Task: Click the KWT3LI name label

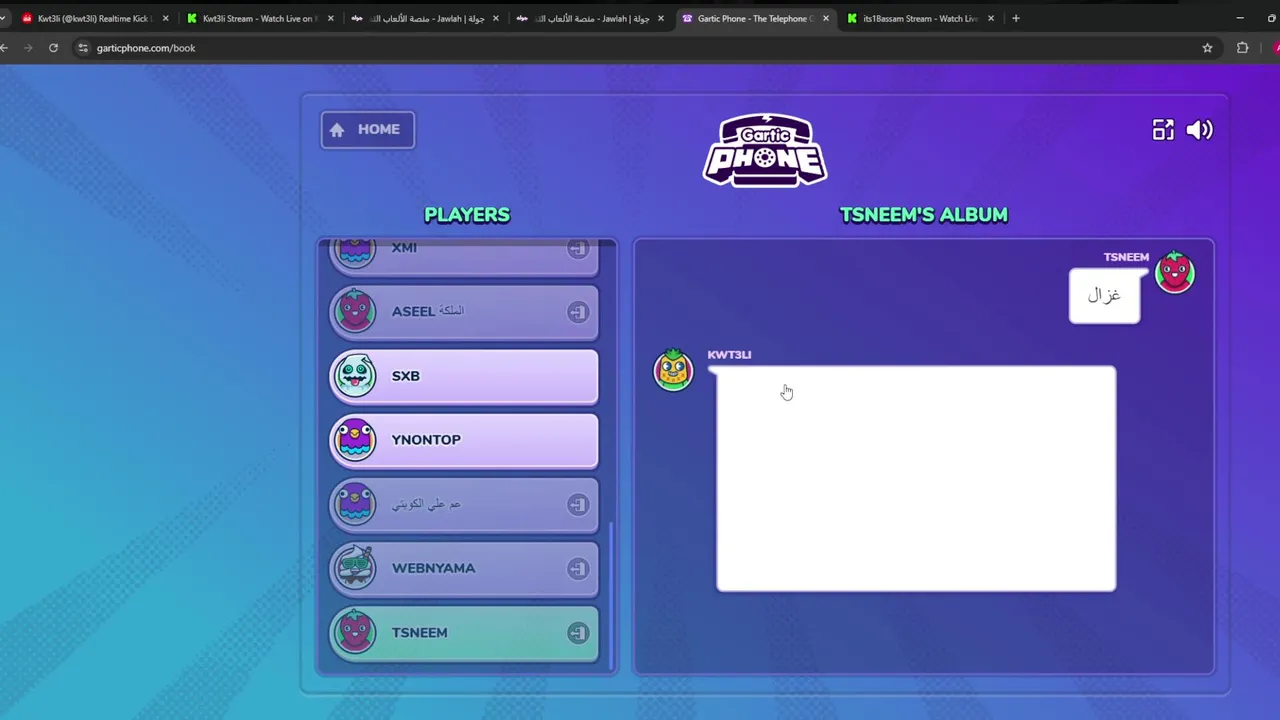Action: (729, 355)
